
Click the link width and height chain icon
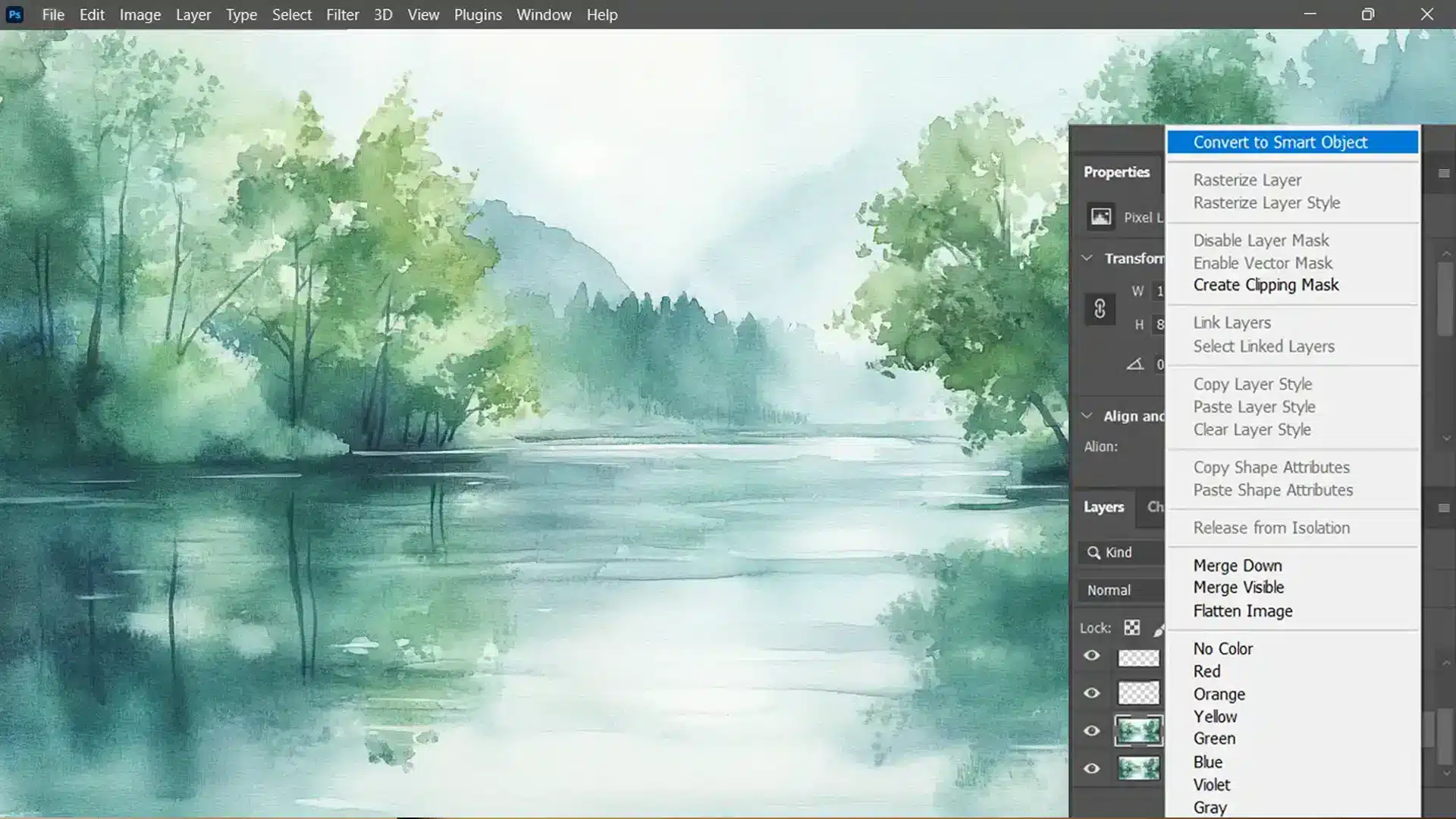coord(1100,309)
